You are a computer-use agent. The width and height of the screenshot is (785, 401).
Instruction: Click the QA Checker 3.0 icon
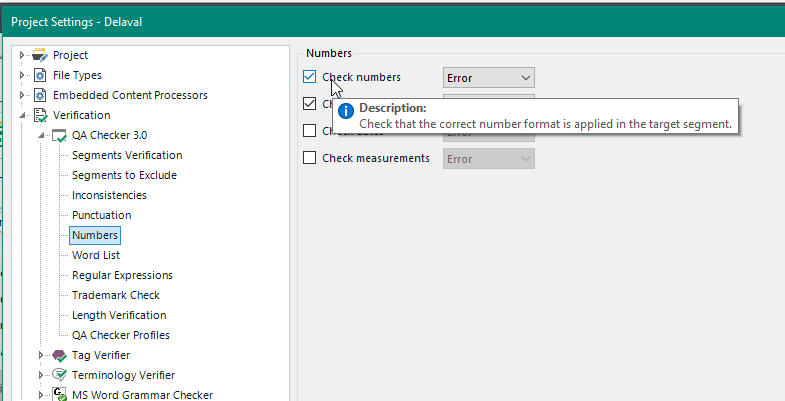tap(59, 135)
